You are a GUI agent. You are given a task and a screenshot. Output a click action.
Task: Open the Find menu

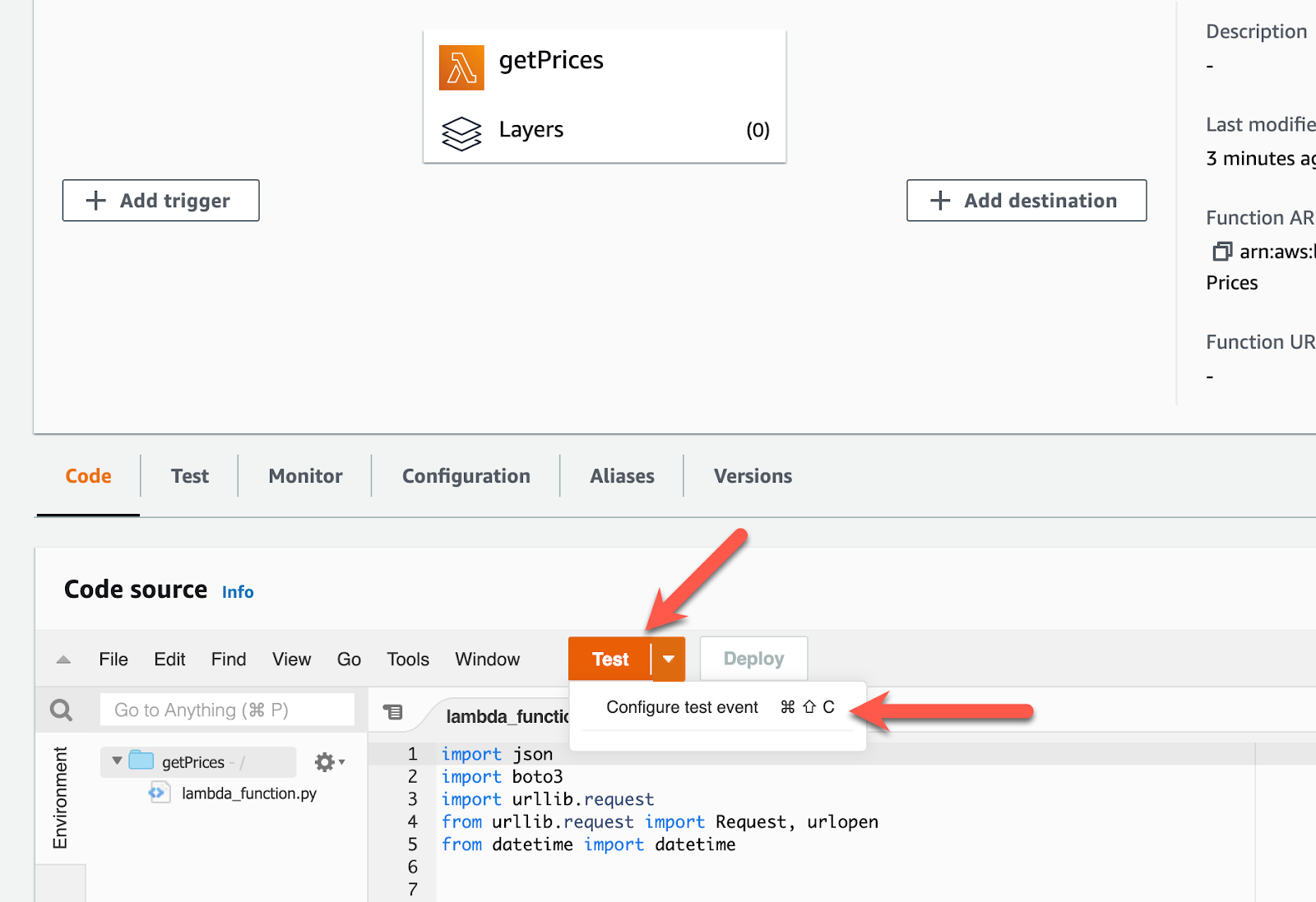(229, 659)
